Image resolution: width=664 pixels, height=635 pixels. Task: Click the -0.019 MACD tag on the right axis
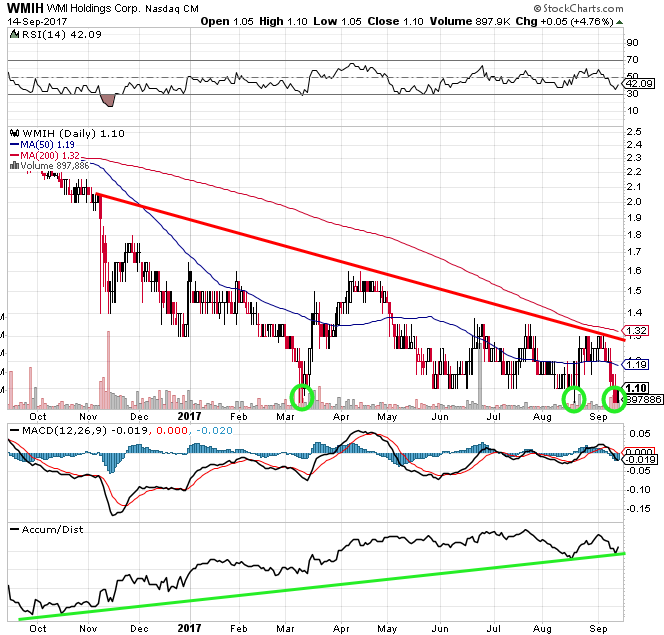(640, 460)
